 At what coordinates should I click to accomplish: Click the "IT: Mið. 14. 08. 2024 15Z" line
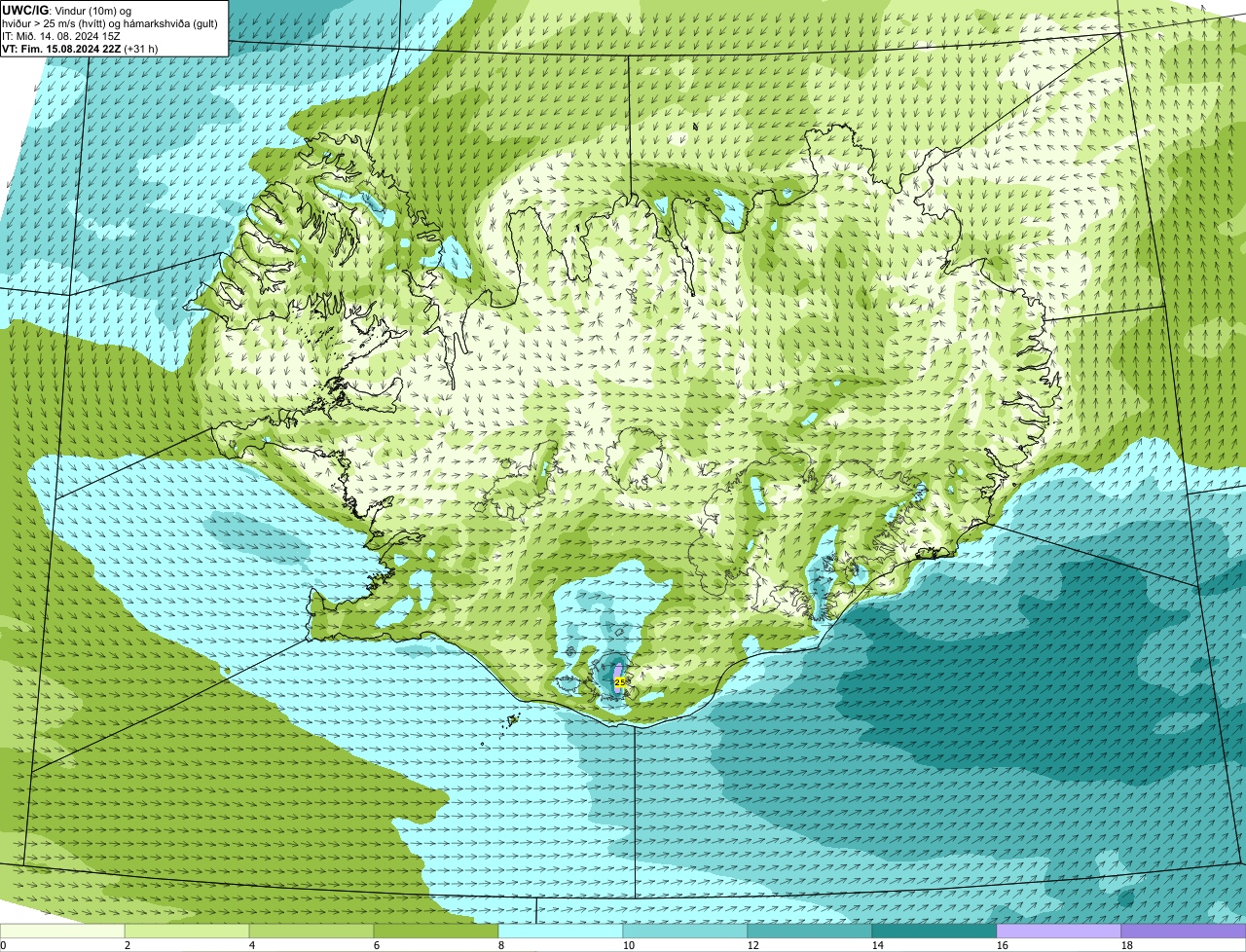(61, 35)
